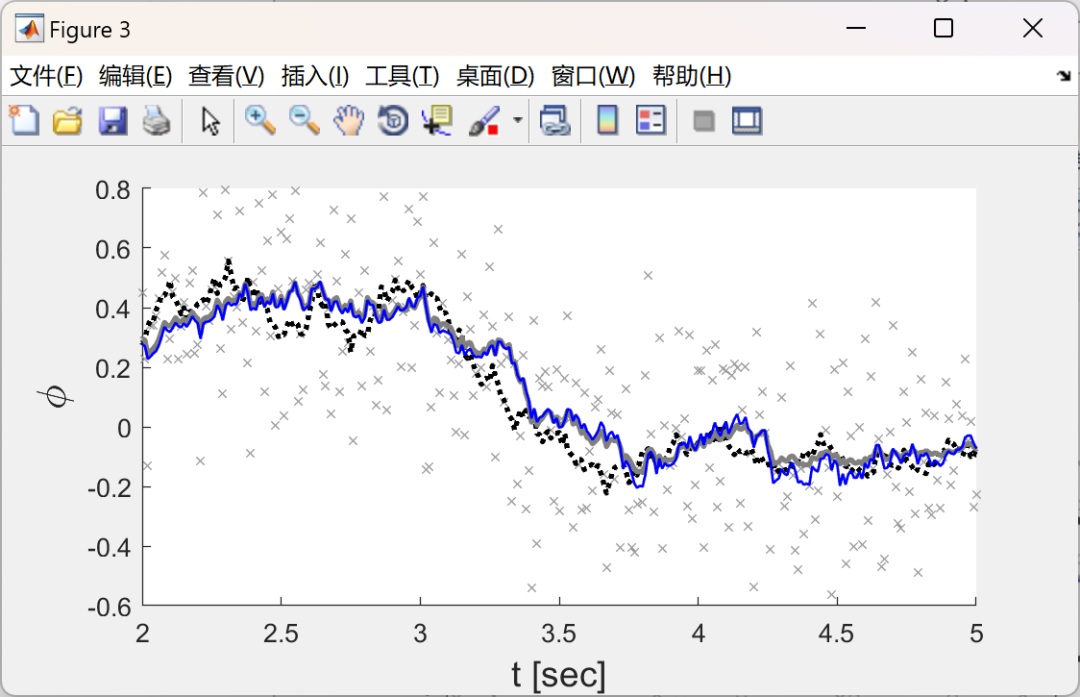Open the 查看(V) menu
1080x697 pixels.
226,76
